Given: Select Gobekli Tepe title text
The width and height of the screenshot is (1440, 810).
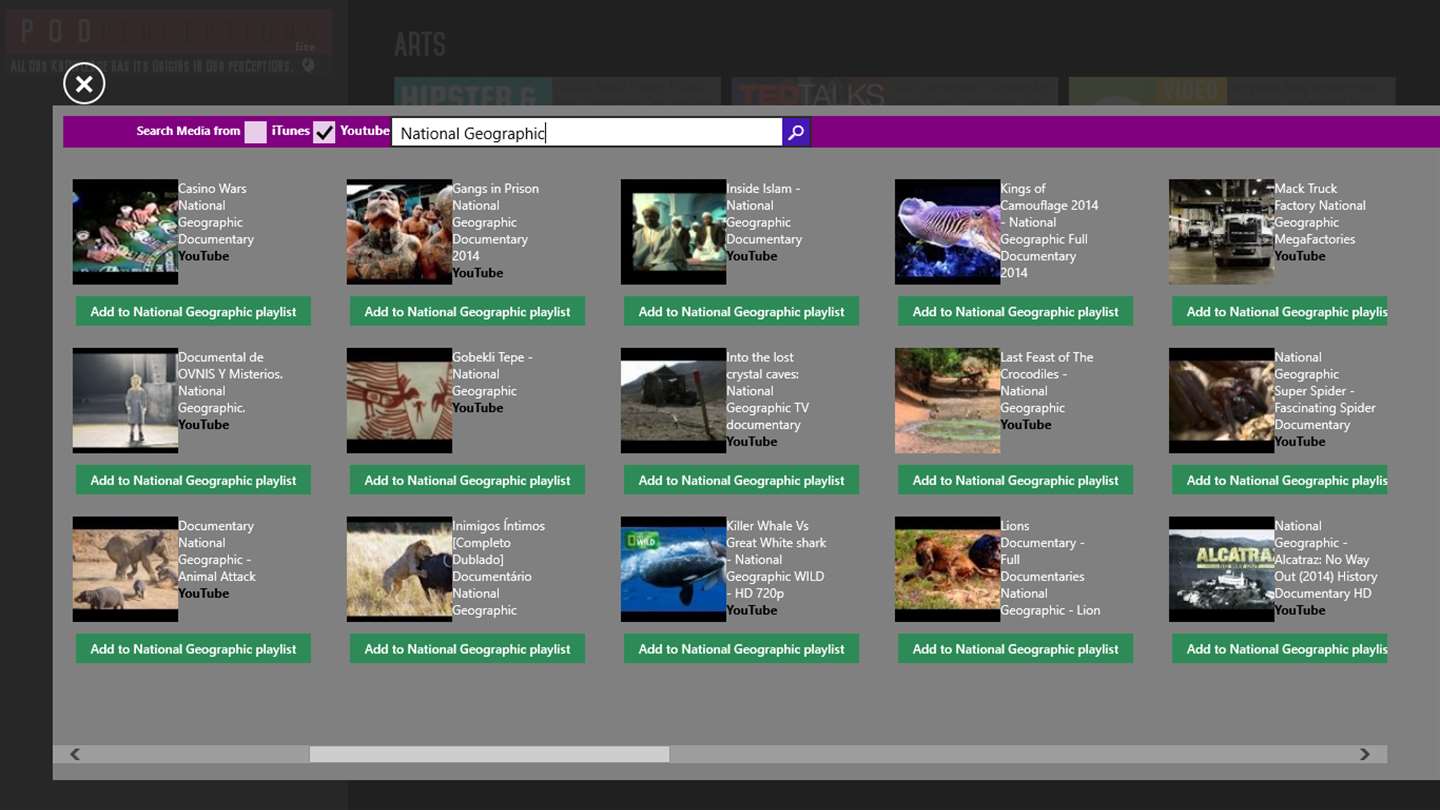Looking at the screenshot, I should click(492, 374).
